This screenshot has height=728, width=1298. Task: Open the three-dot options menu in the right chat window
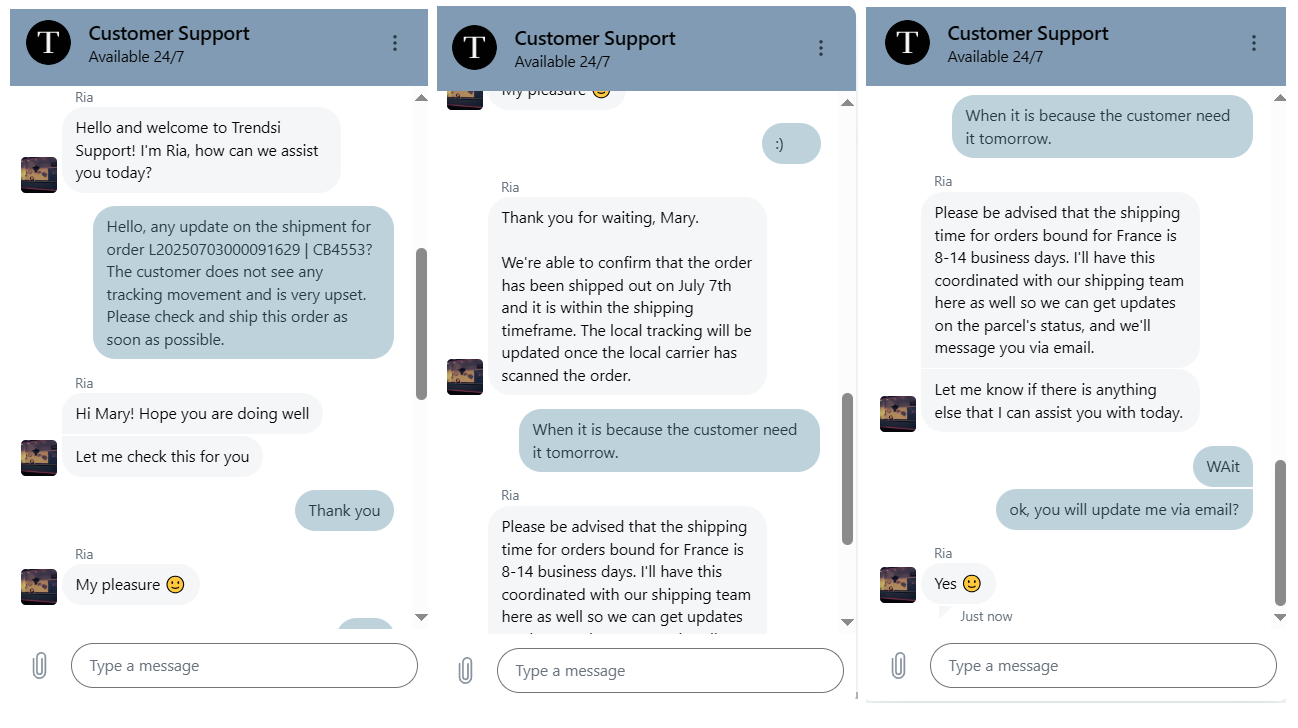pos(1254,43)
